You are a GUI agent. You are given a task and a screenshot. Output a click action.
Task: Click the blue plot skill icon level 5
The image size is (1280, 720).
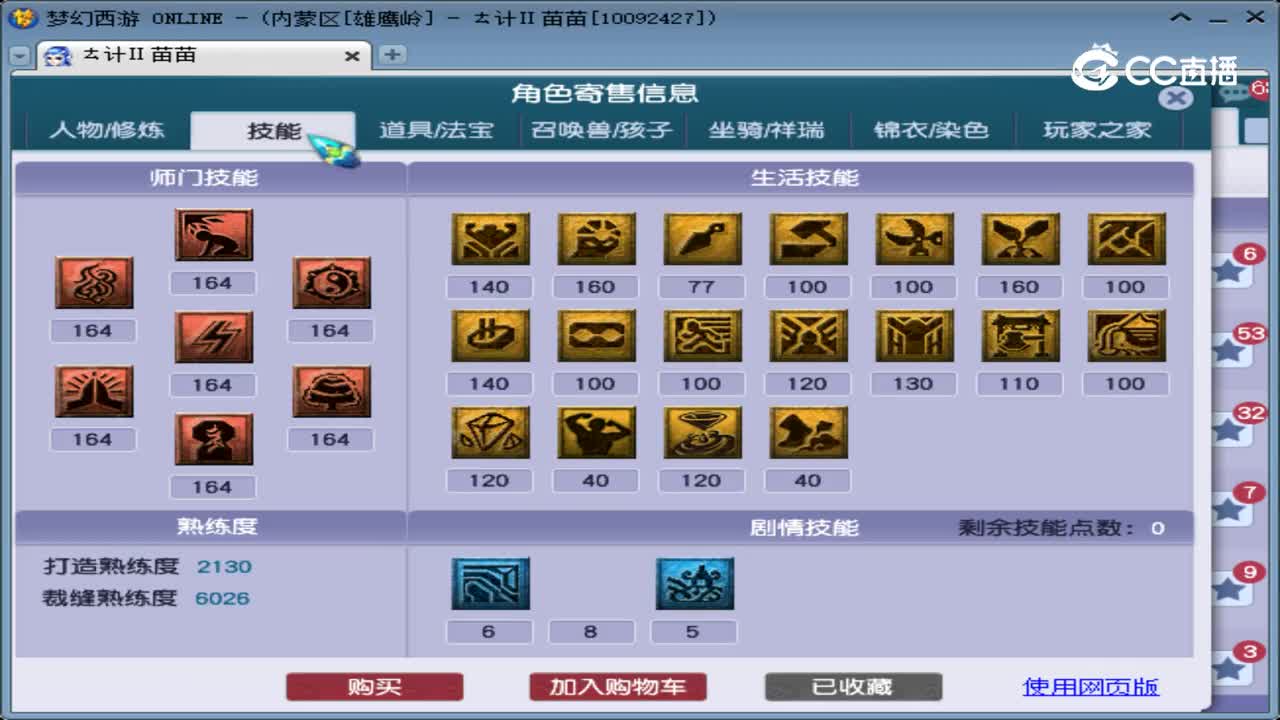click(x=694, y=584)
